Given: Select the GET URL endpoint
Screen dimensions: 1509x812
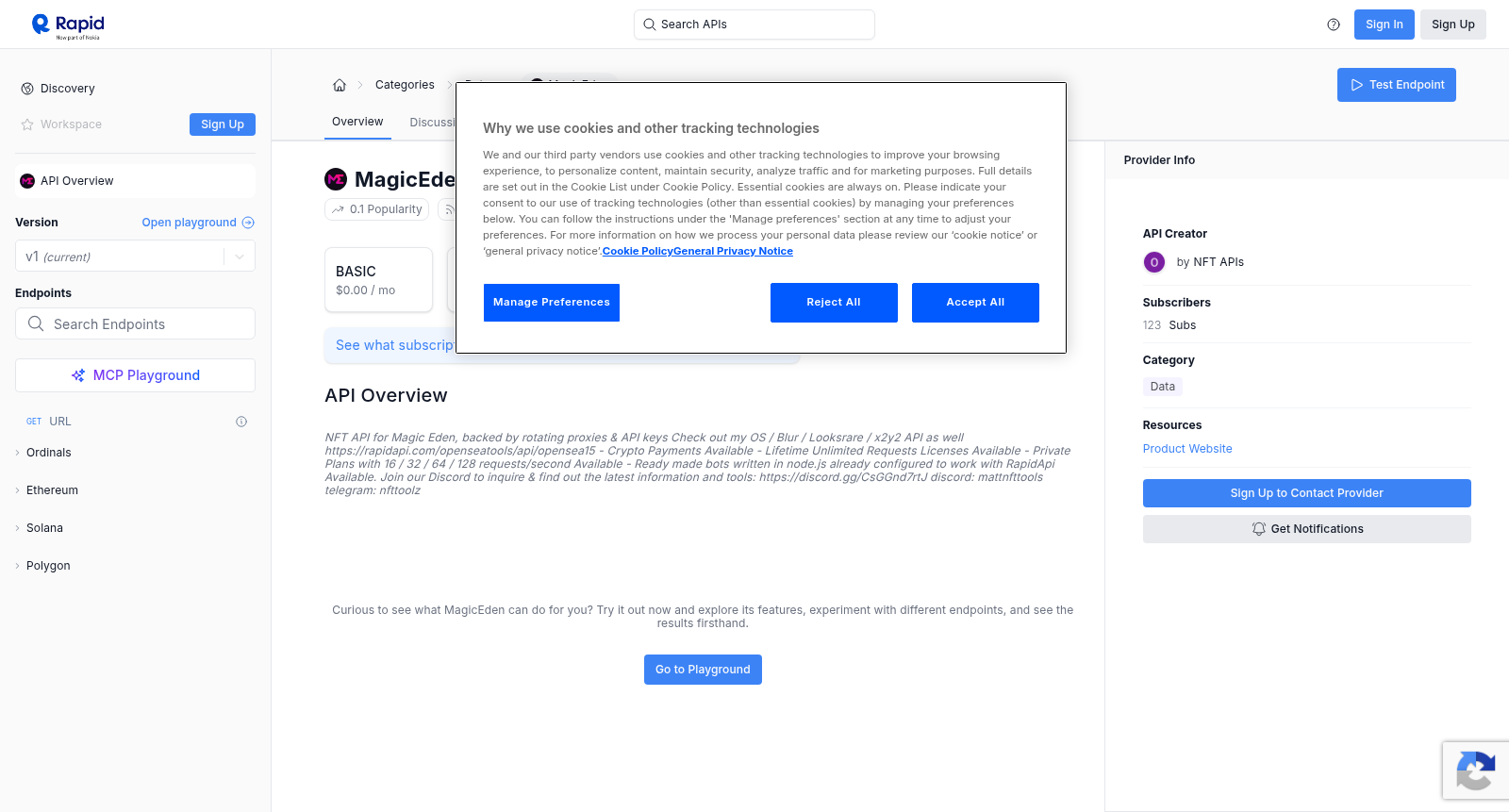Looking at the screenshot, I should pyautogui.click(x=135, y=422).
